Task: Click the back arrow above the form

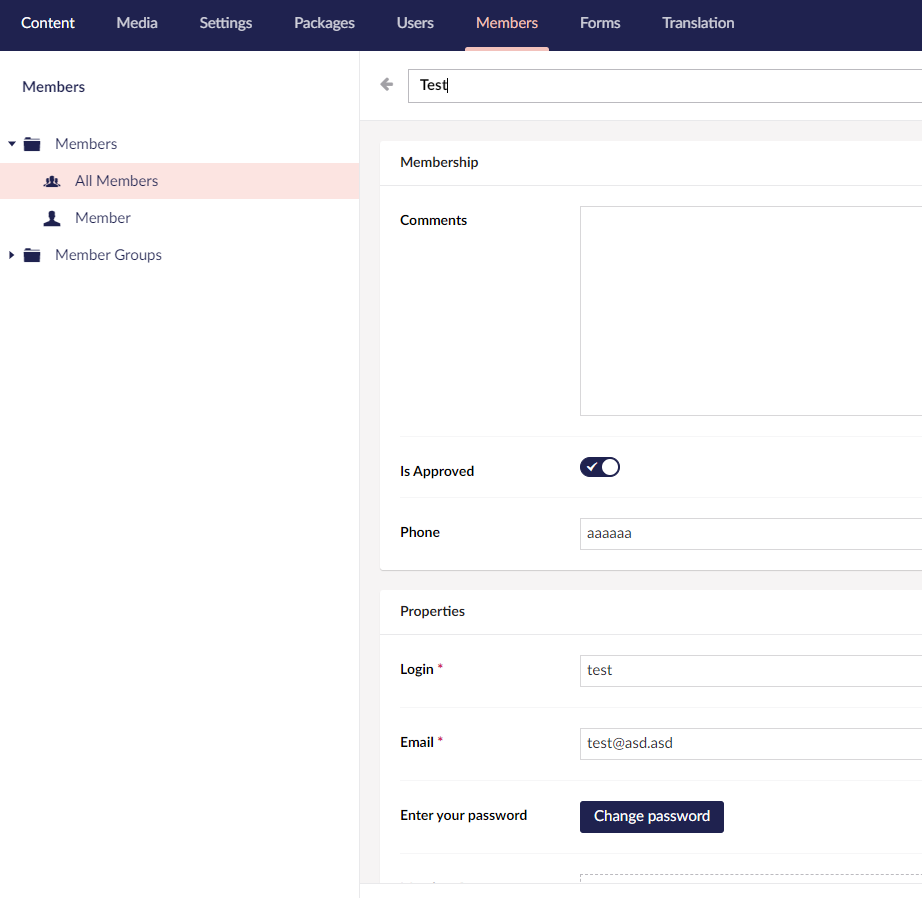Action: pyautogui.click(x=386, y=84)
